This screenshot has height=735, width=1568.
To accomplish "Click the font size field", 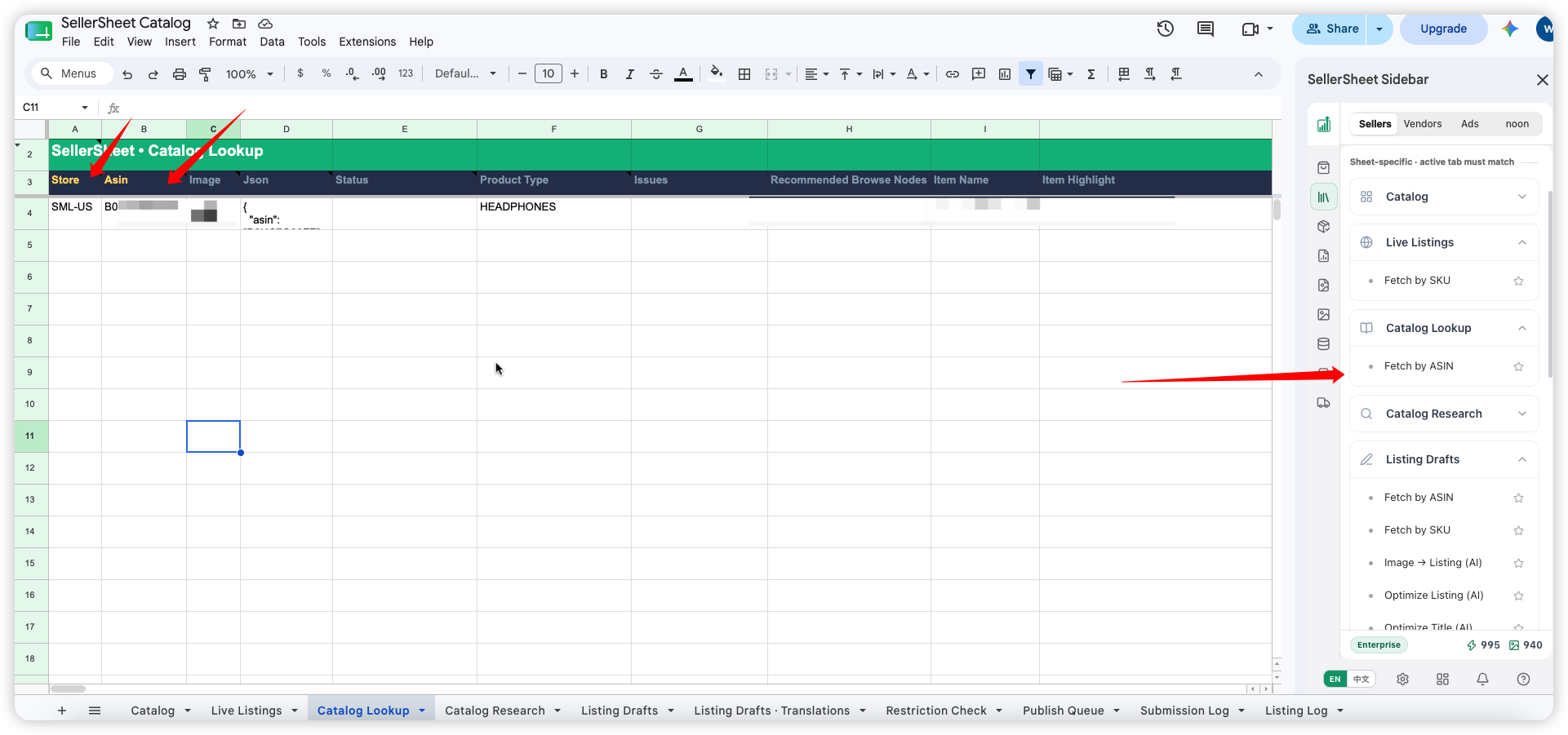I will (549, 73).
